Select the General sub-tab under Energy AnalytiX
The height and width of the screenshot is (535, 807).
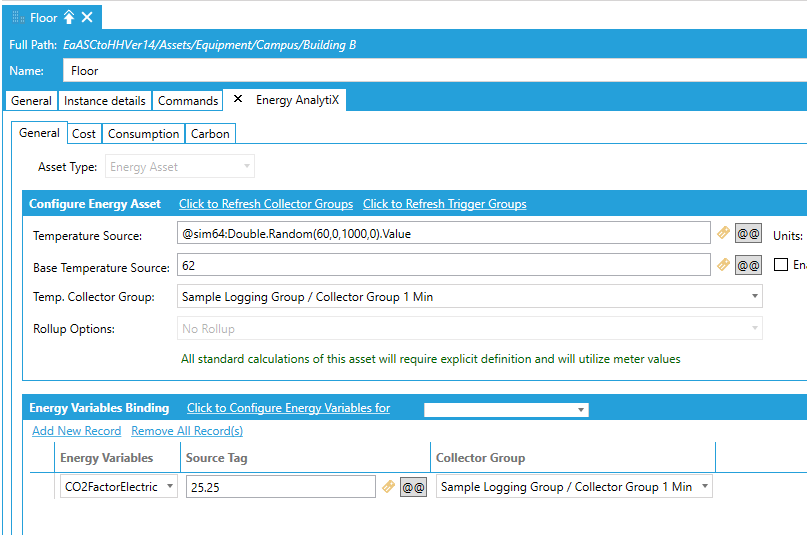tap(39, 133)
